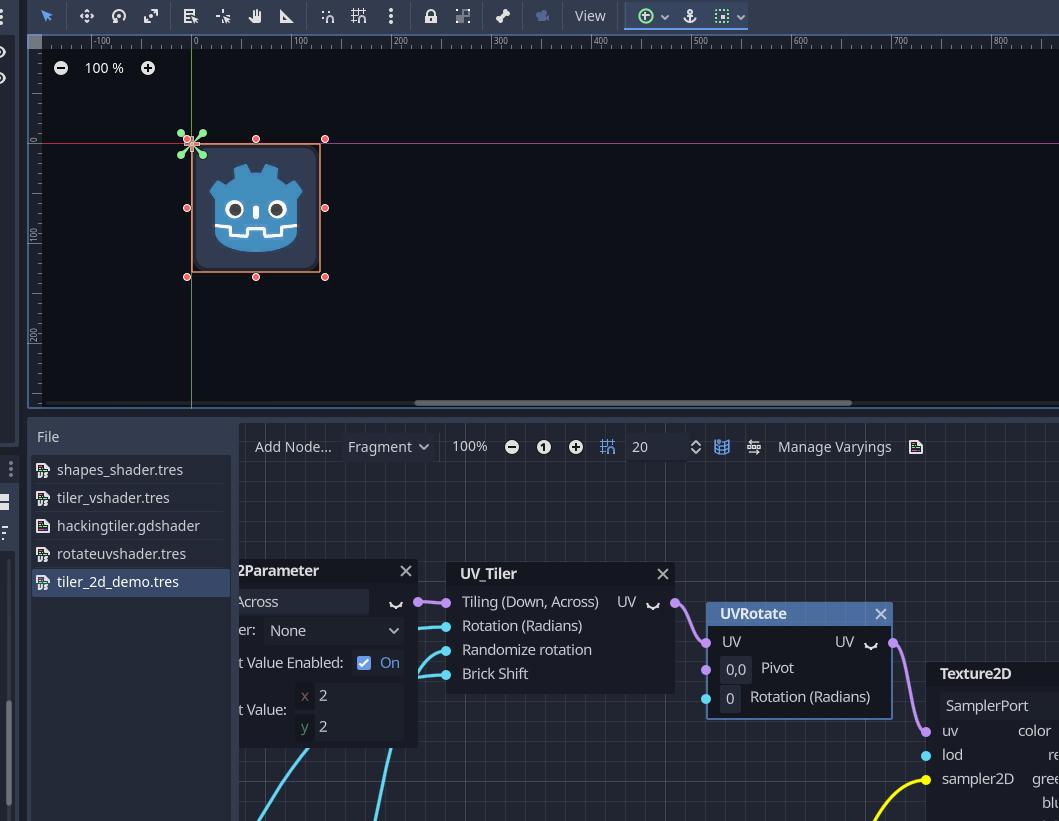Expand the dropdown beside the insert key icon
This screenshot has width=1059, height=821.
point(665,17)
